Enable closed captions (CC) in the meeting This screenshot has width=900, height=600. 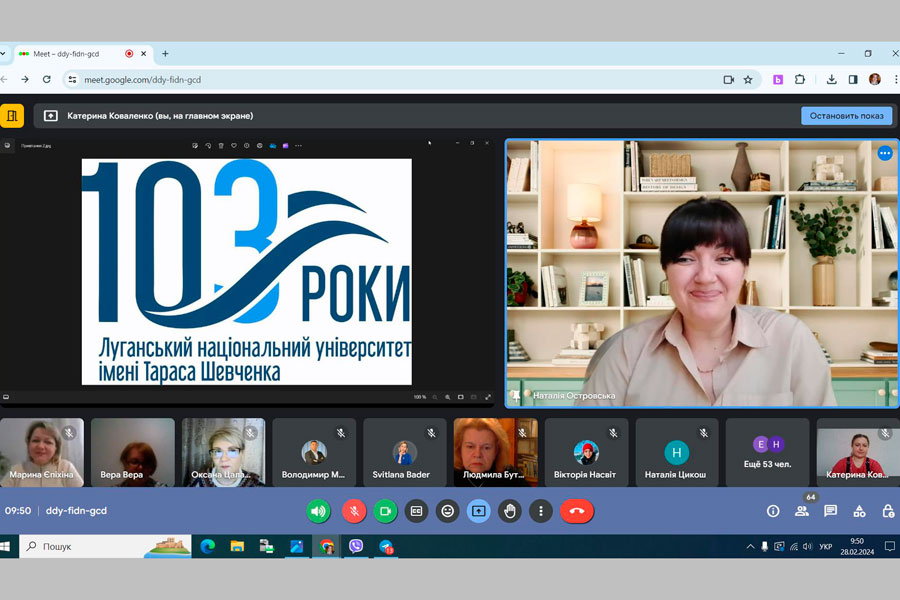(416, 511)
